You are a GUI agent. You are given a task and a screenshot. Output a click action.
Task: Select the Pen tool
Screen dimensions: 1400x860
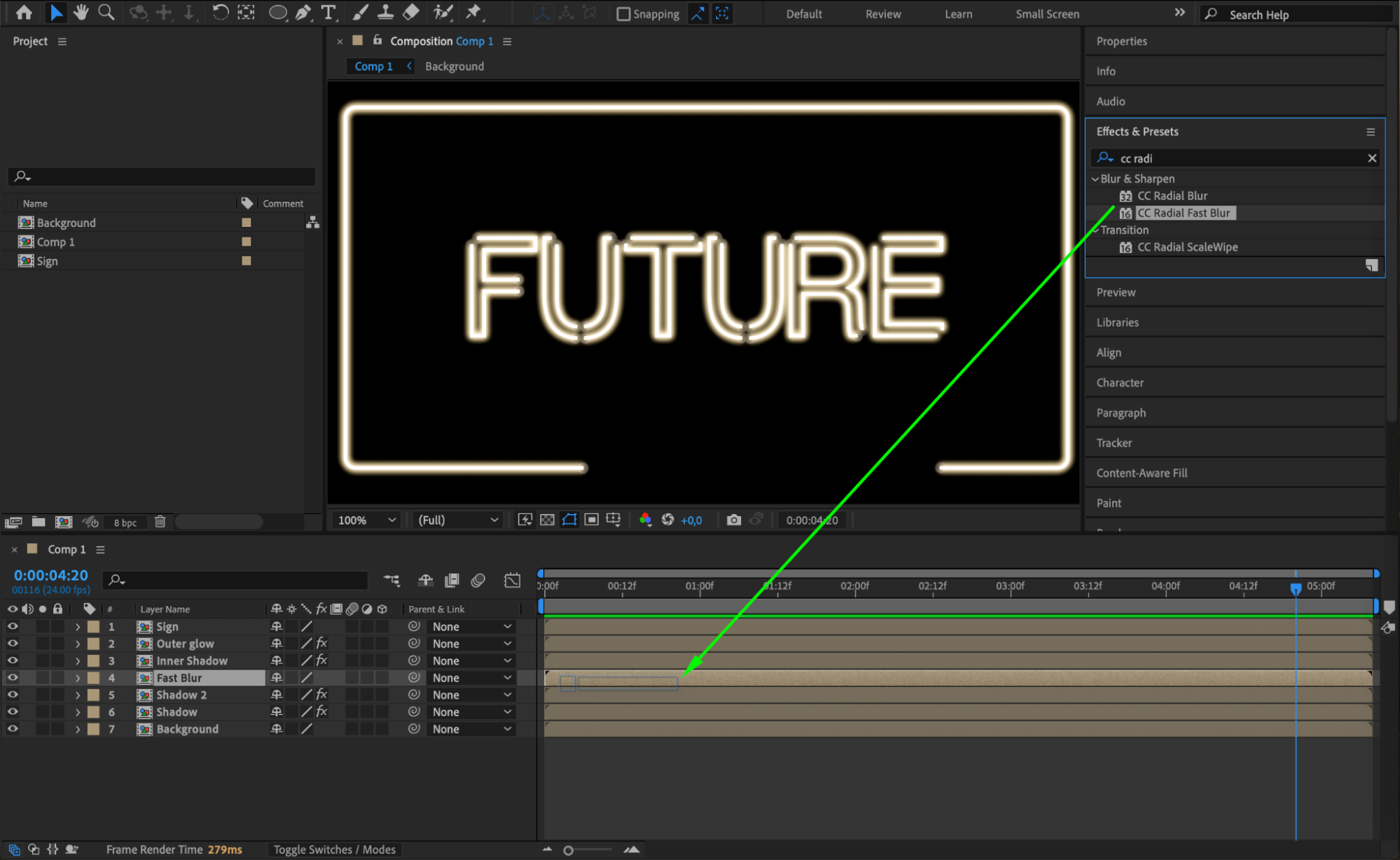click(x=303, y=12)
